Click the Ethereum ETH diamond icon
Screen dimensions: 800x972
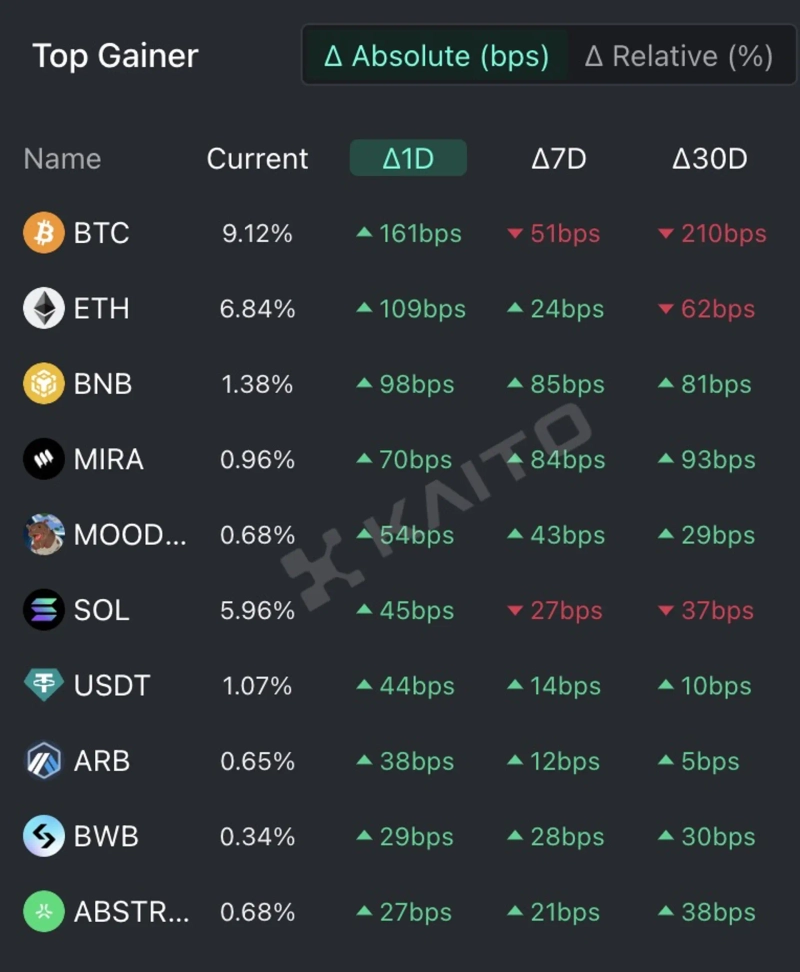click(x=44, y=308)
